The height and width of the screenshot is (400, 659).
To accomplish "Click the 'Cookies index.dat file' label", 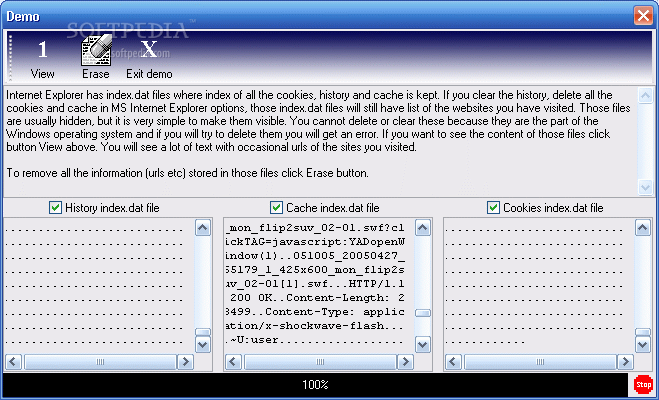I will point(553,208).
